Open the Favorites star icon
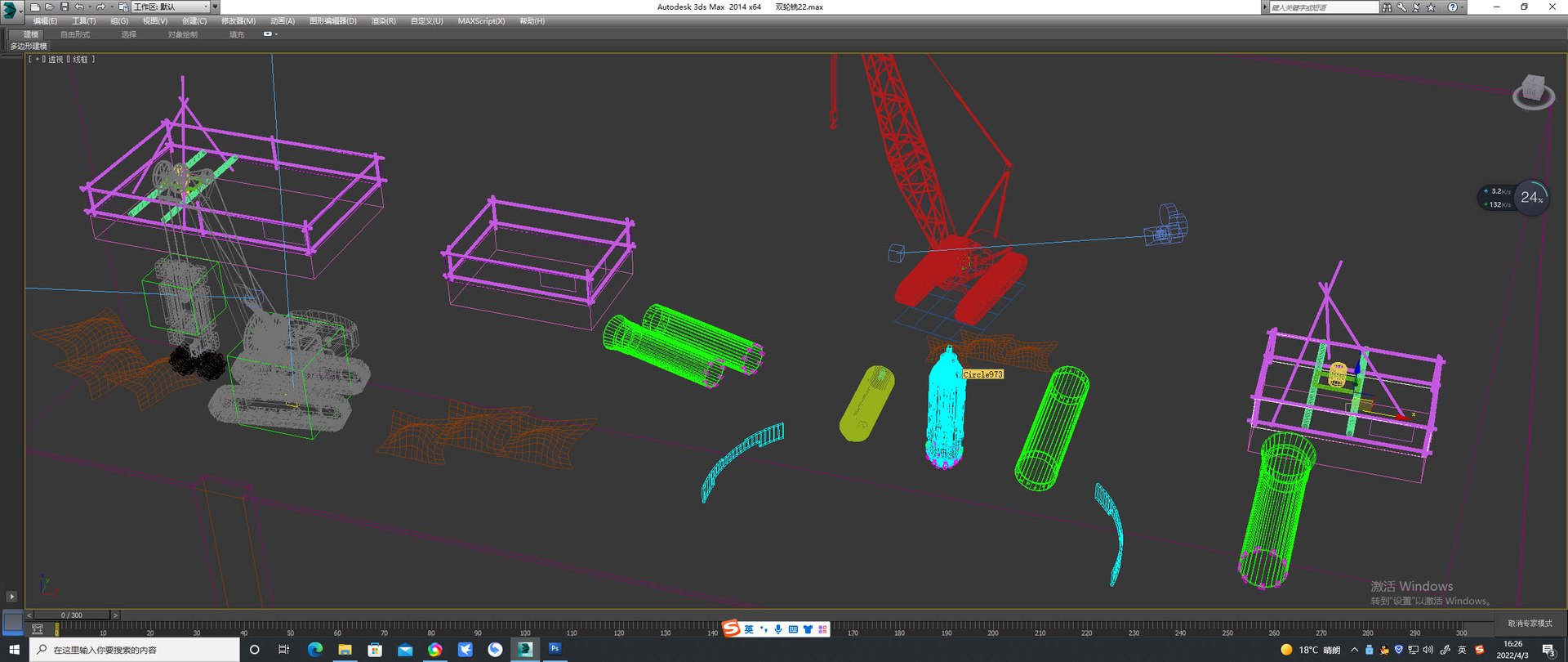1568x662 pixels. (1431, 7)
